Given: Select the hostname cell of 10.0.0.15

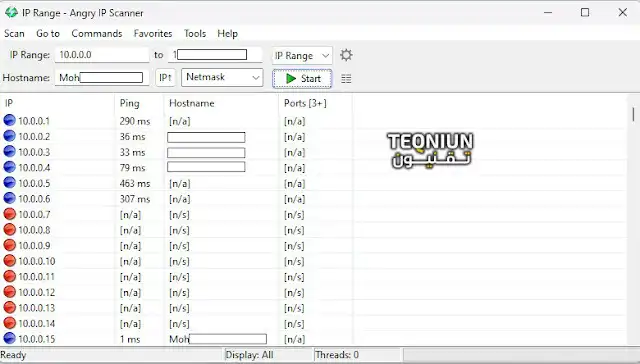Looking at the screenshot, I should coord(218,339).
